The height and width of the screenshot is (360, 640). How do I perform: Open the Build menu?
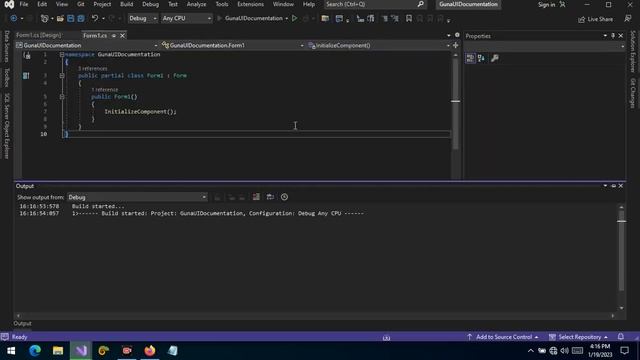click(127, 4)
